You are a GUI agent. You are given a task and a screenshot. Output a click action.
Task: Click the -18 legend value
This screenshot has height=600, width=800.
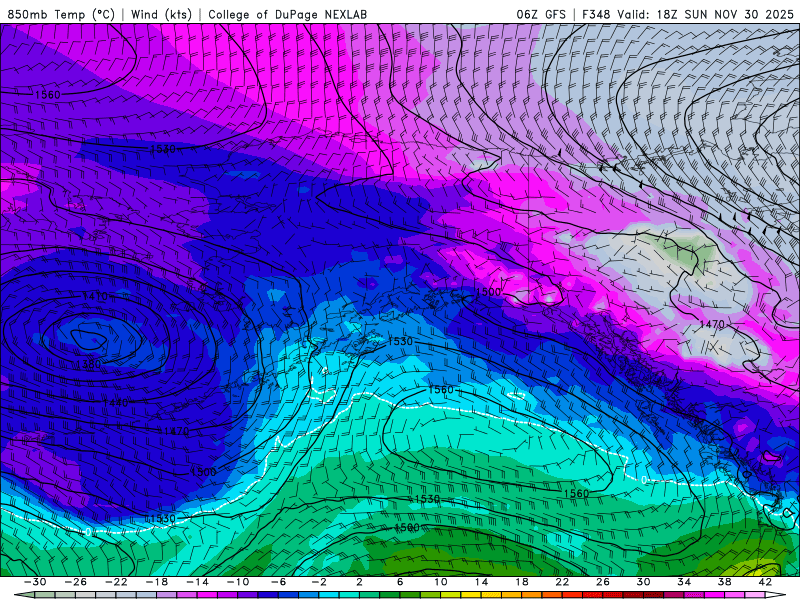pos(157,582)
